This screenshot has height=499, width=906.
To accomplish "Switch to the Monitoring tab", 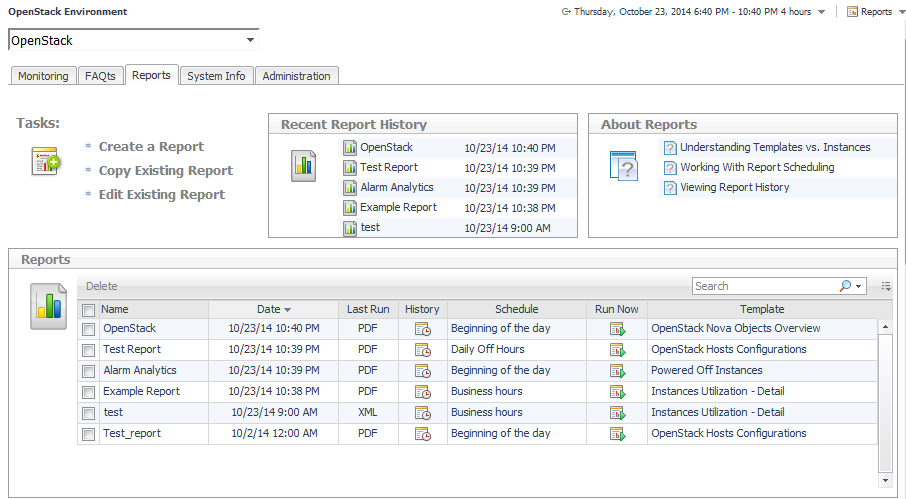I will pyautogui.click(x=43, y=76).
